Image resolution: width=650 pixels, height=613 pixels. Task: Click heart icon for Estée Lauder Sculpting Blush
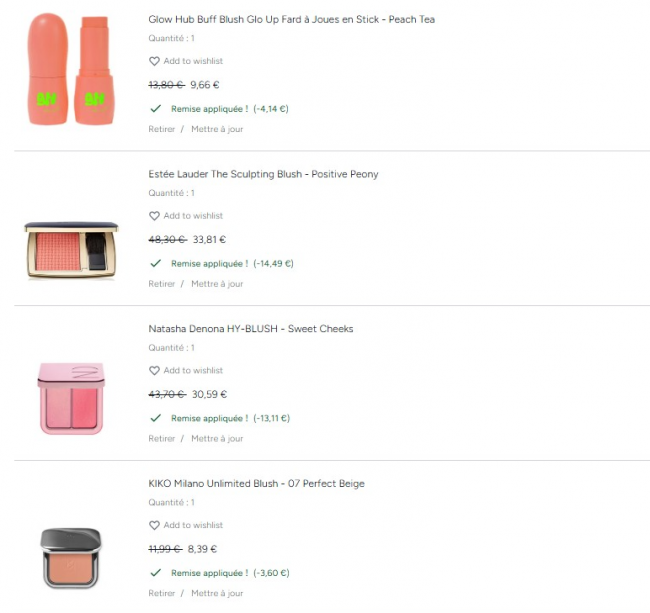click(x=154, y=216)
